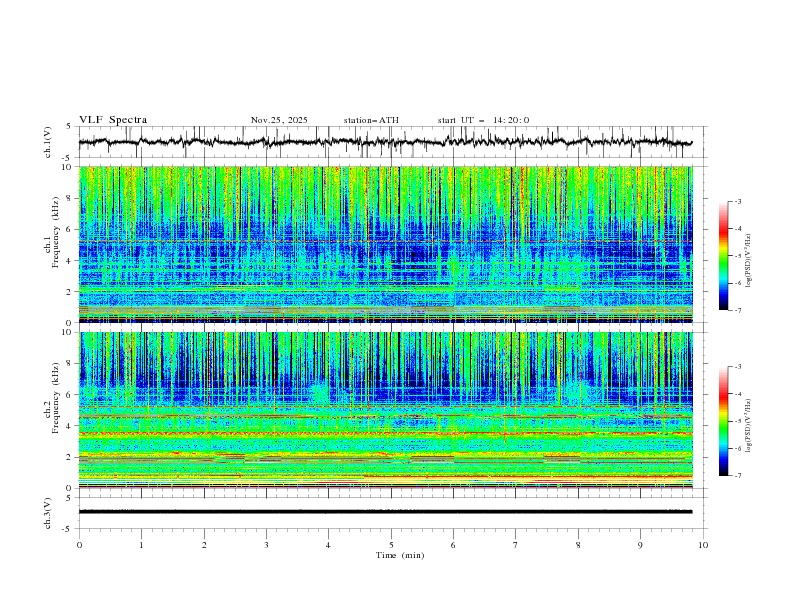The image size is (792, 612).
Task: Click time axis tick label "5"
Action: point(391,545)
